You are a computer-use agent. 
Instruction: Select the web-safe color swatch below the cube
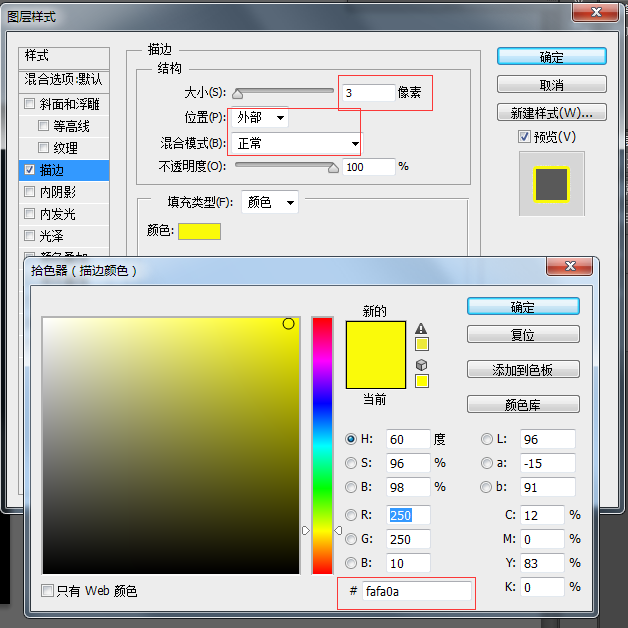click(422, 381)
